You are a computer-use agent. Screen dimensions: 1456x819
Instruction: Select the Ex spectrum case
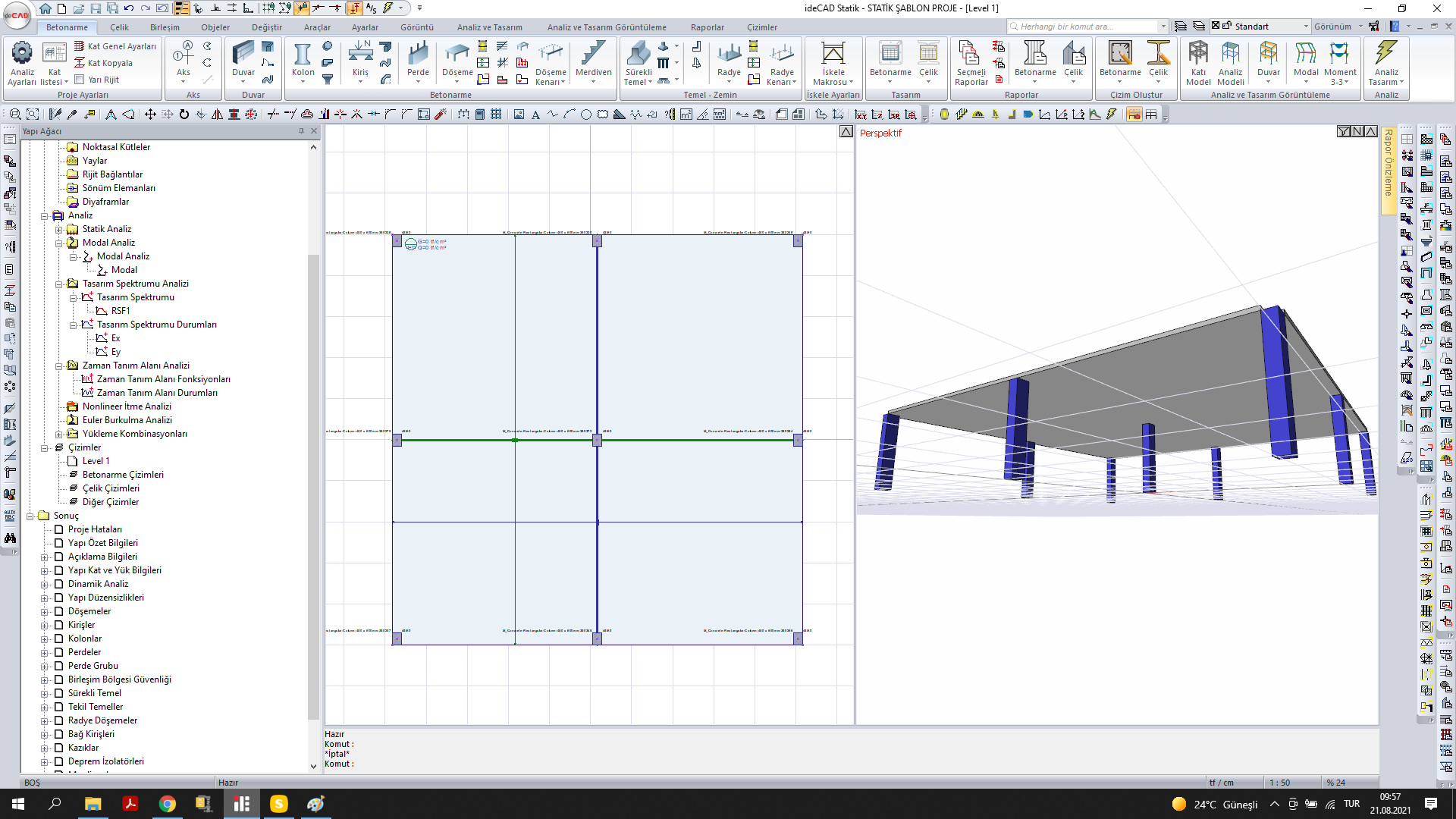pyautogui.click(x=115, y=338)
